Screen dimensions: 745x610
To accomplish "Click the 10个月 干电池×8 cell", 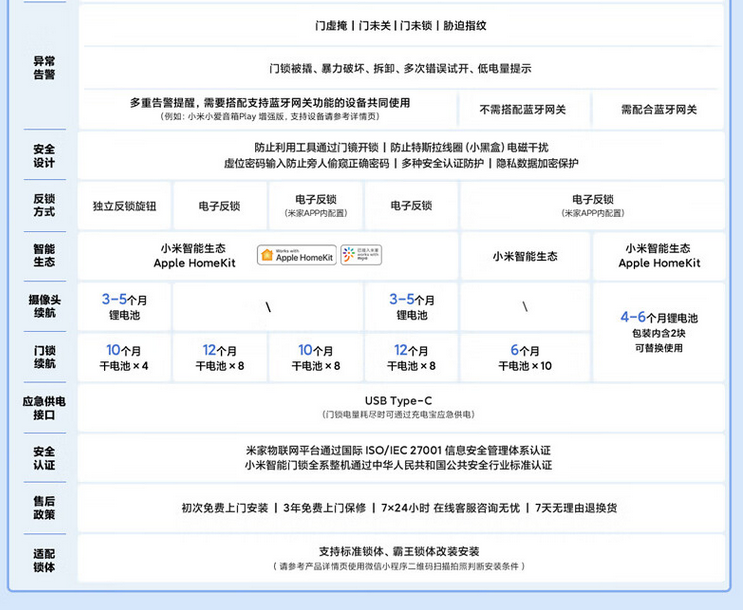I will click(x=316, y=357).
